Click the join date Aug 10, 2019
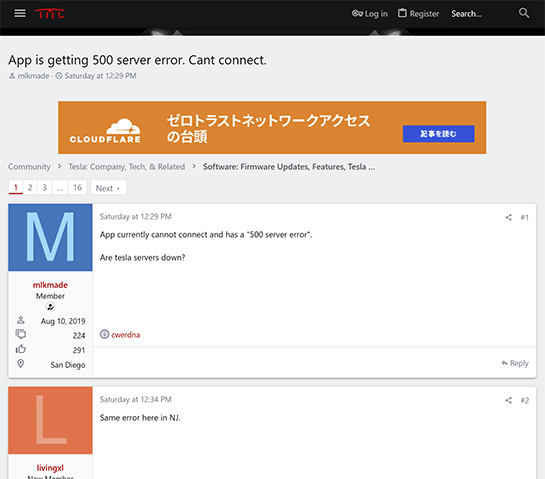This screenshot has width=545, height=479. pos(63,321)
